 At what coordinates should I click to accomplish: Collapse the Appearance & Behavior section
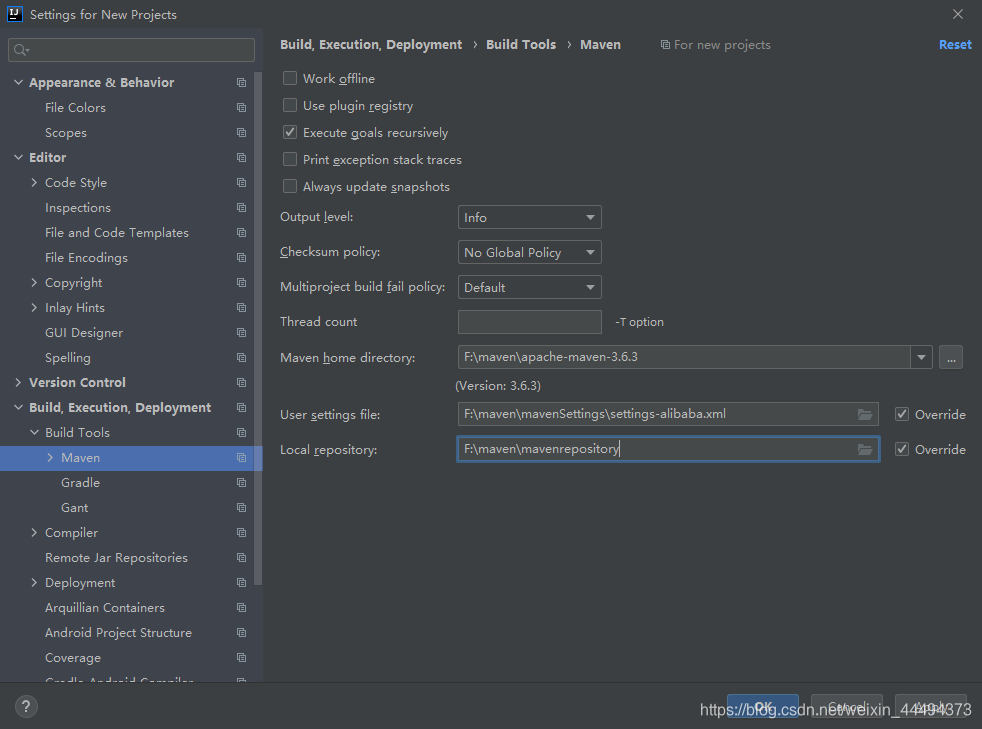tap(18, 83)
